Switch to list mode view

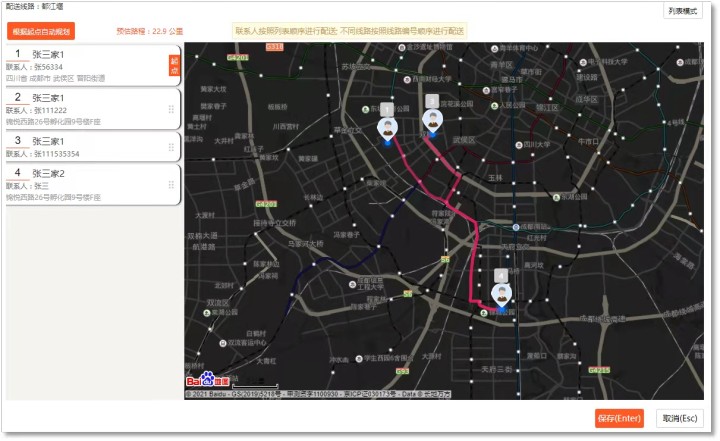(x=683, y=11)
